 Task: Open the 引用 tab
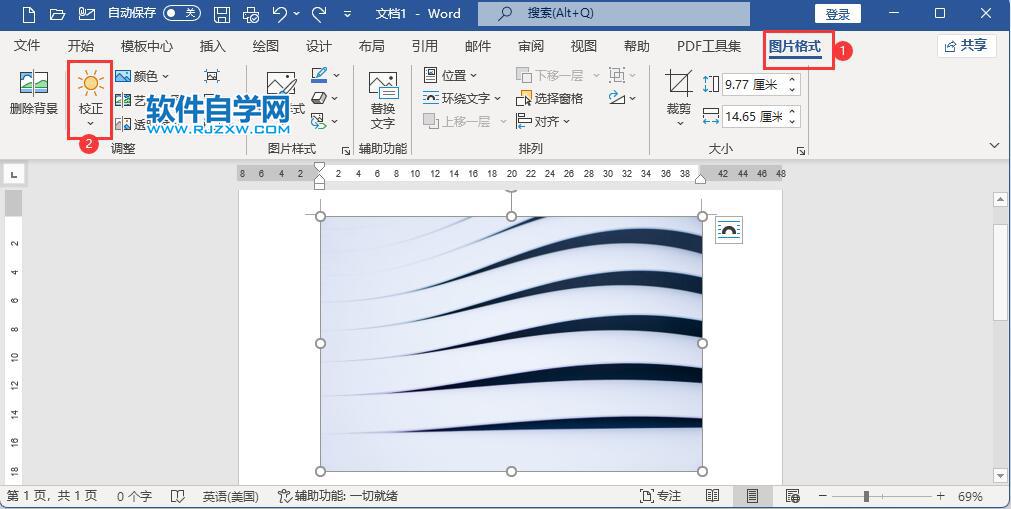[x=425, y=46]
